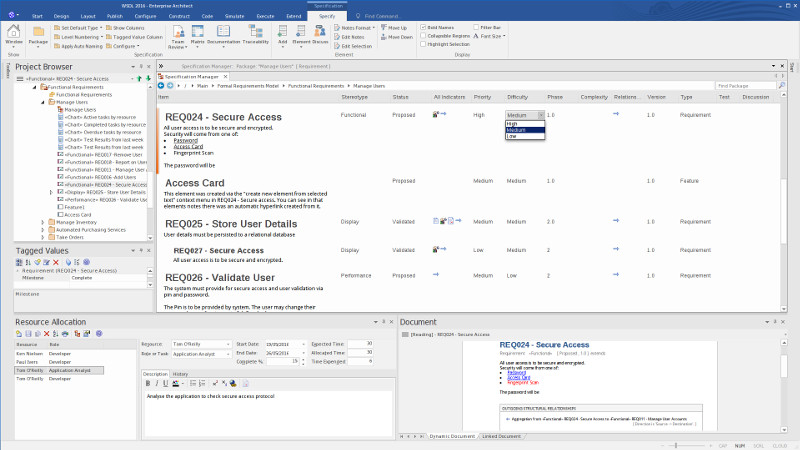800x450 pixels.
Task: Click the Find Package search field
Action: [x=747, y=86]
